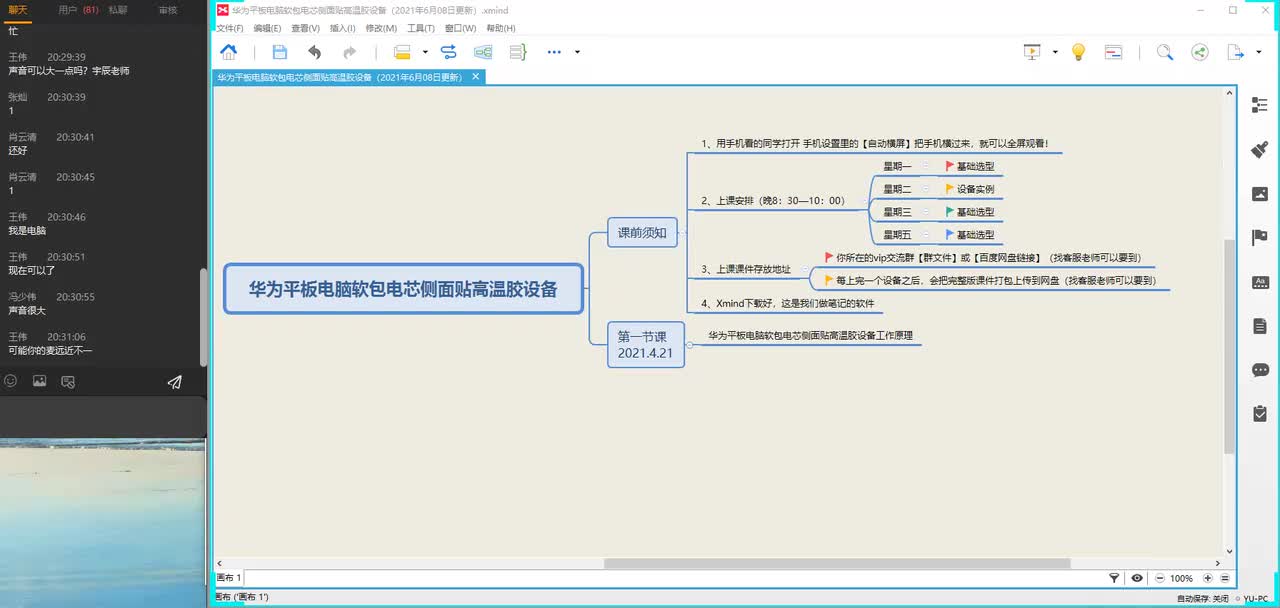Search with magnifier icon

[1165, 52]
